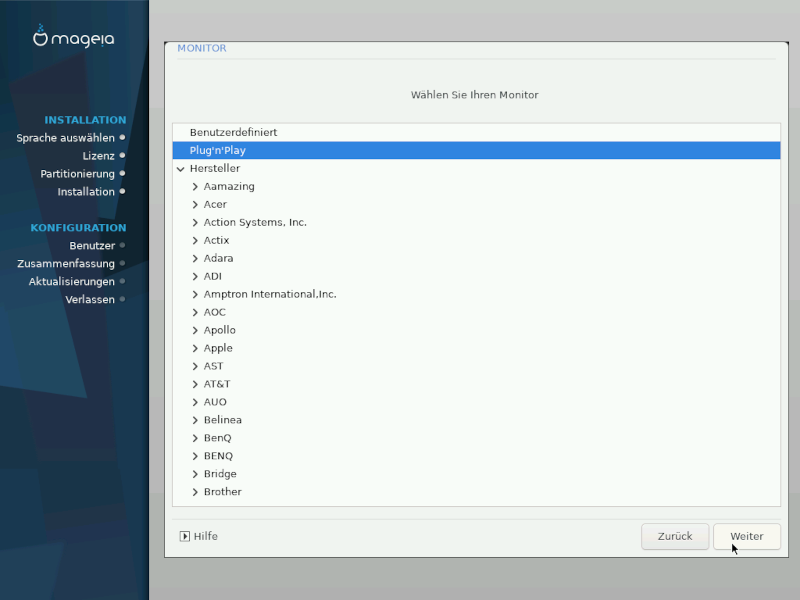Screen dimensions: 800x600
Task: Go back with the Zurück button
Action: point(675,536)
